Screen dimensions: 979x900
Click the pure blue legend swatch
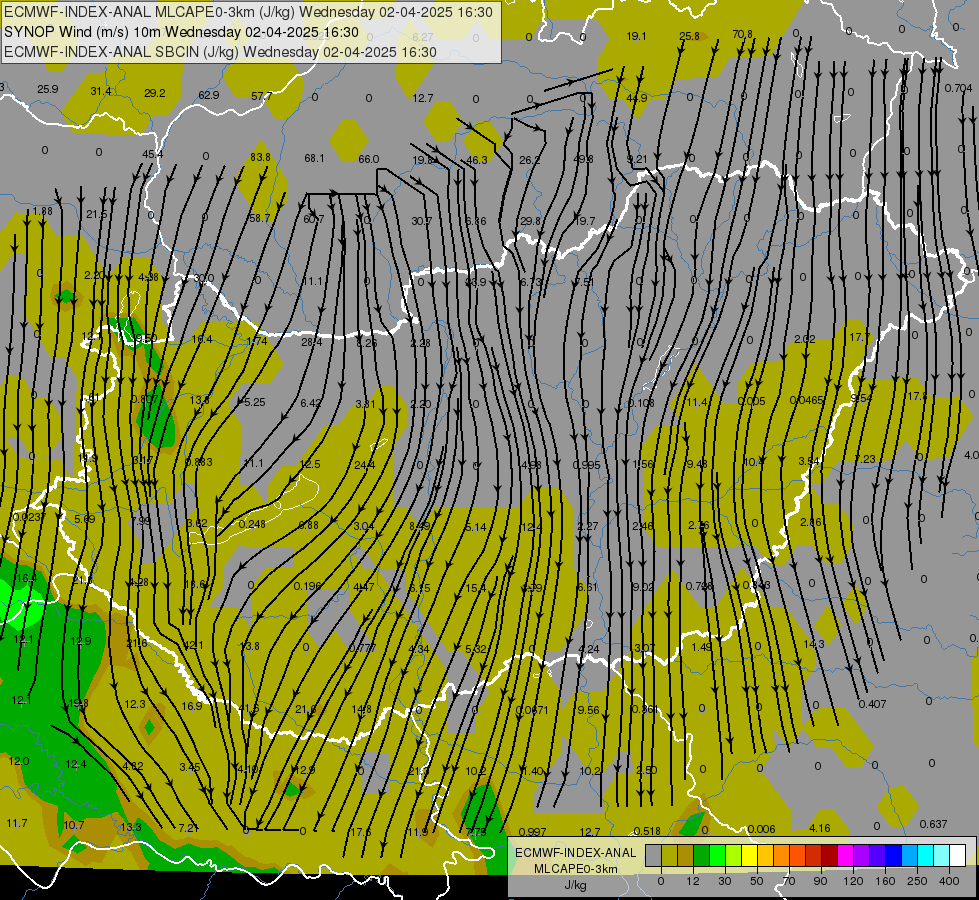click(893, 856)
